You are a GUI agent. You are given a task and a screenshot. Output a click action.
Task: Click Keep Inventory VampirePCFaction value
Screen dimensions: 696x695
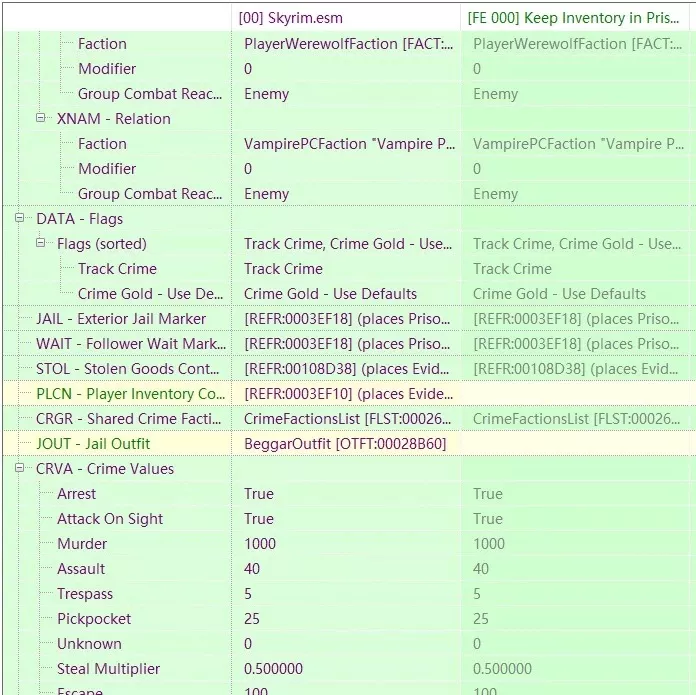[x=578, y=144]
